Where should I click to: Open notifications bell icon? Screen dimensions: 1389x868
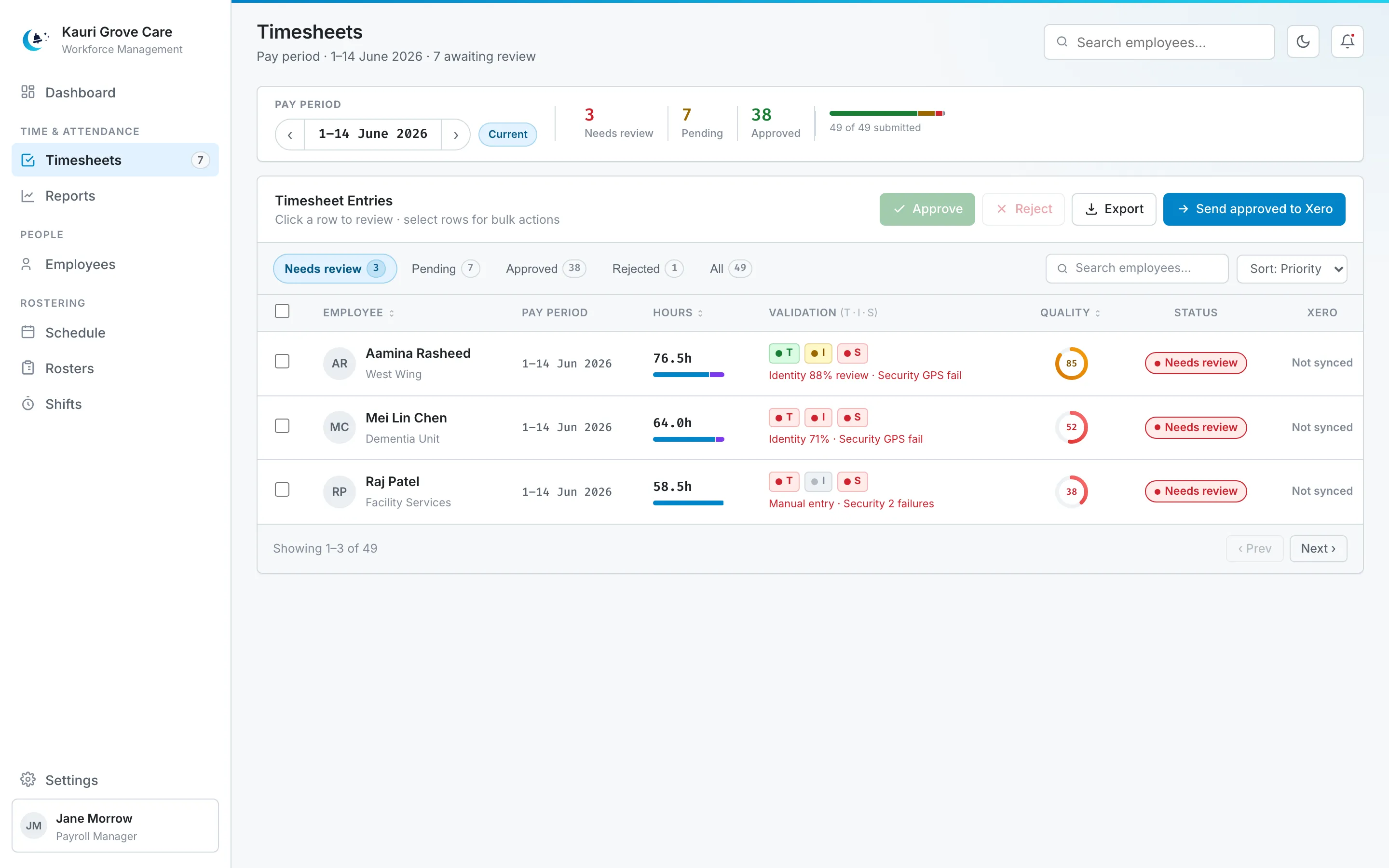(x=1347, y=41)
